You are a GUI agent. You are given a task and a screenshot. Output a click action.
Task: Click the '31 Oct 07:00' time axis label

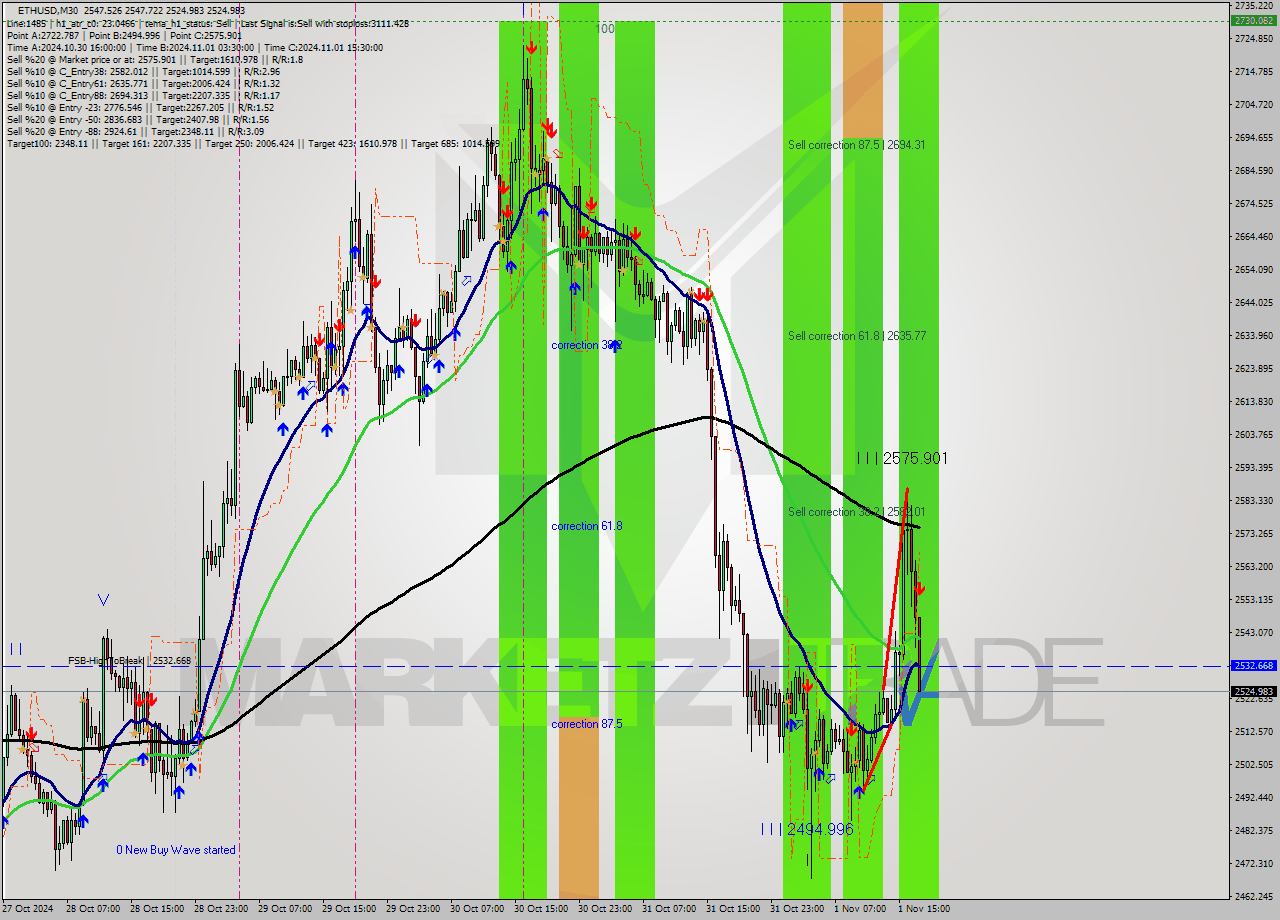coord(668,909)
